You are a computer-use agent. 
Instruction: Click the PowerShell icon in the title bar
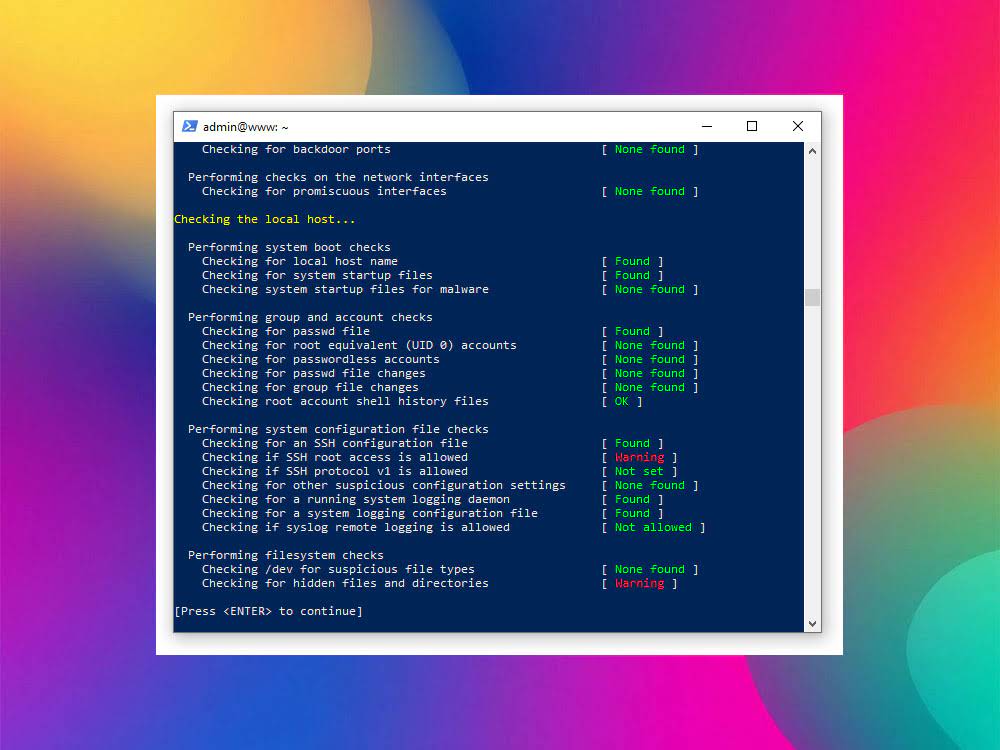coord(189,127)
